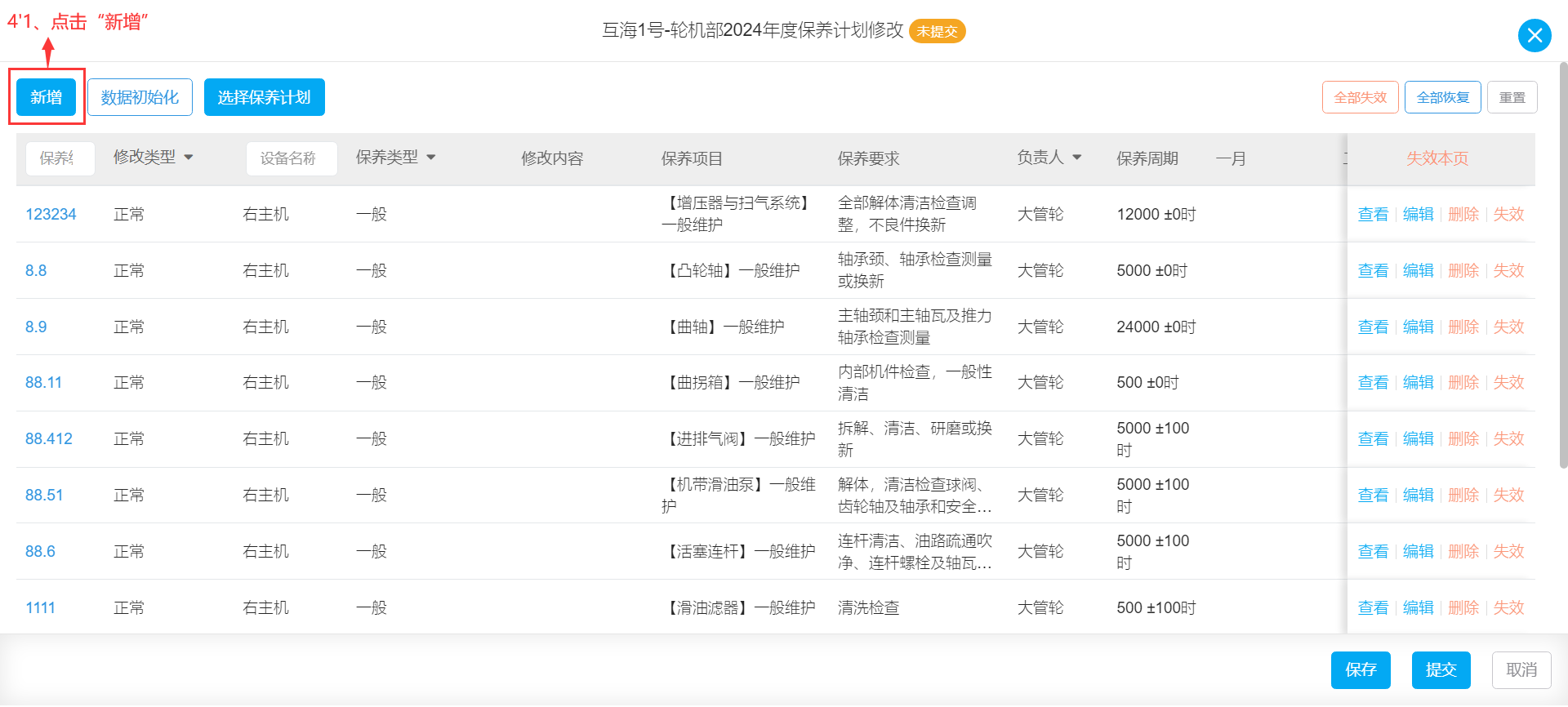Click 查看 for row 8.9

coord(1373,327)
